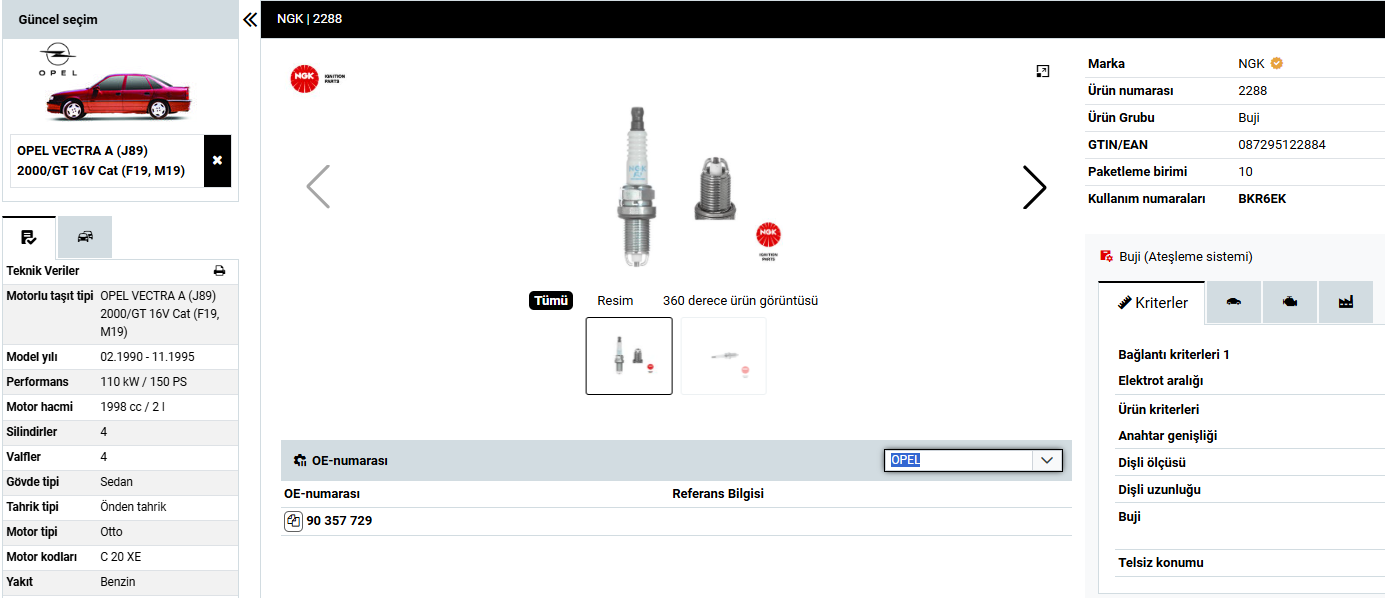
Task: Click the Yakıt value Benzin
Action: (x=118, y=582)
